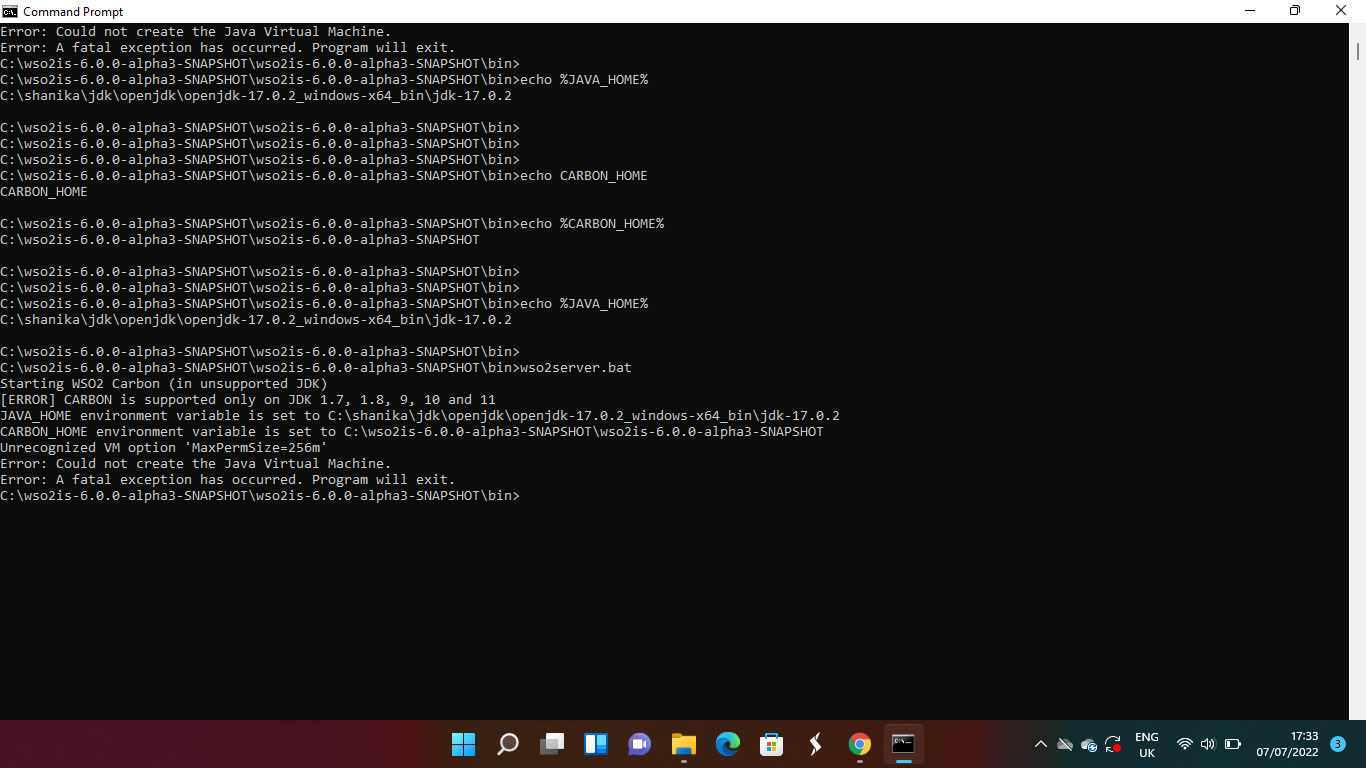Click the 'JAVA_HOME environment variable is set to' line
Viewport: 1366px width, 768px height.
click(x=420, y=416)
